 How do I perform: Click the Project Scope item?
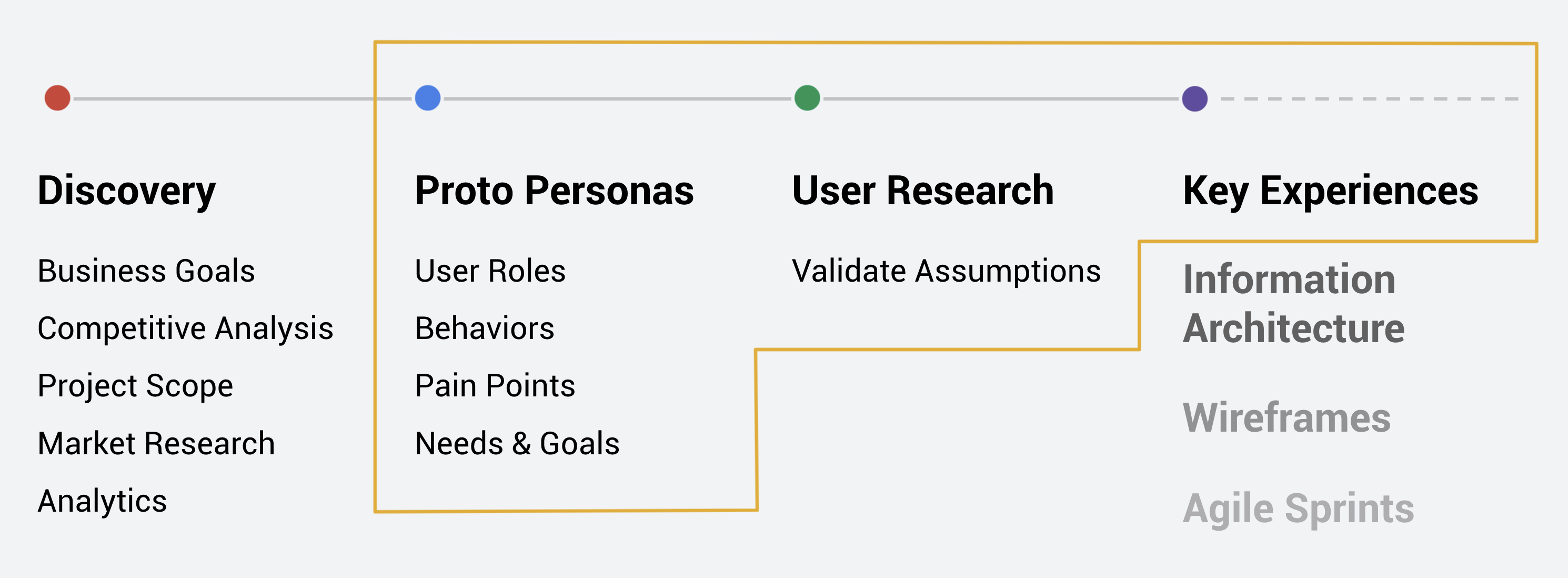[135, 386]
